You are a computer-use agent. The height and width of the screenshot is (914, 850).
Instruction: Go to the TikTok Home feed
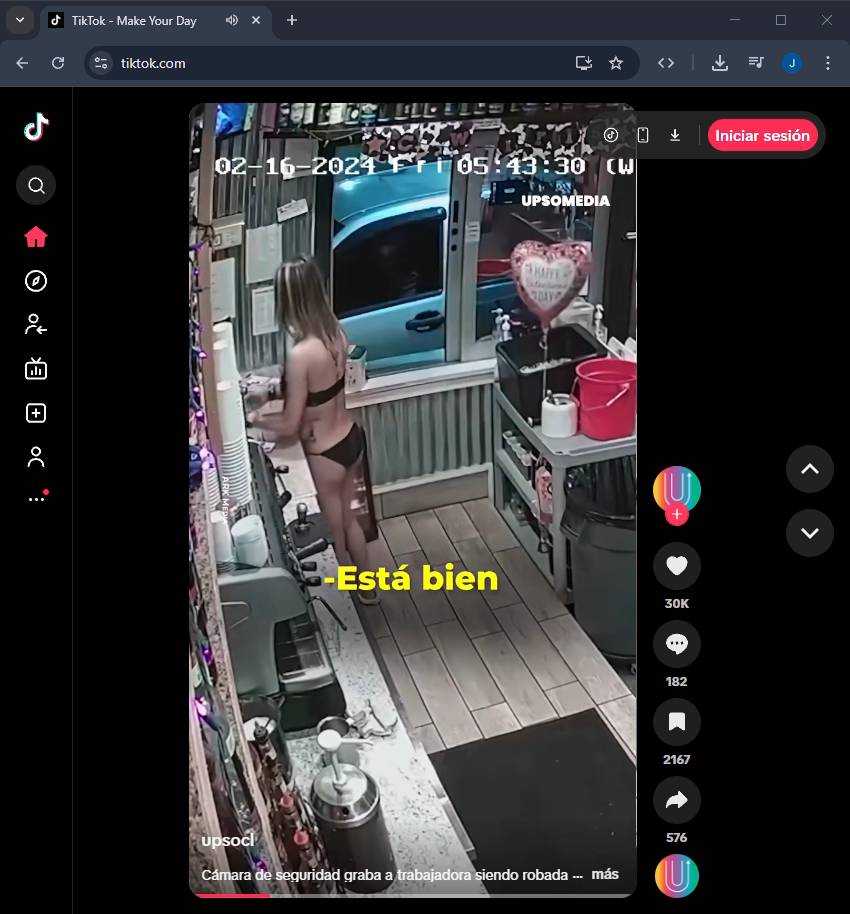point(36,237)
